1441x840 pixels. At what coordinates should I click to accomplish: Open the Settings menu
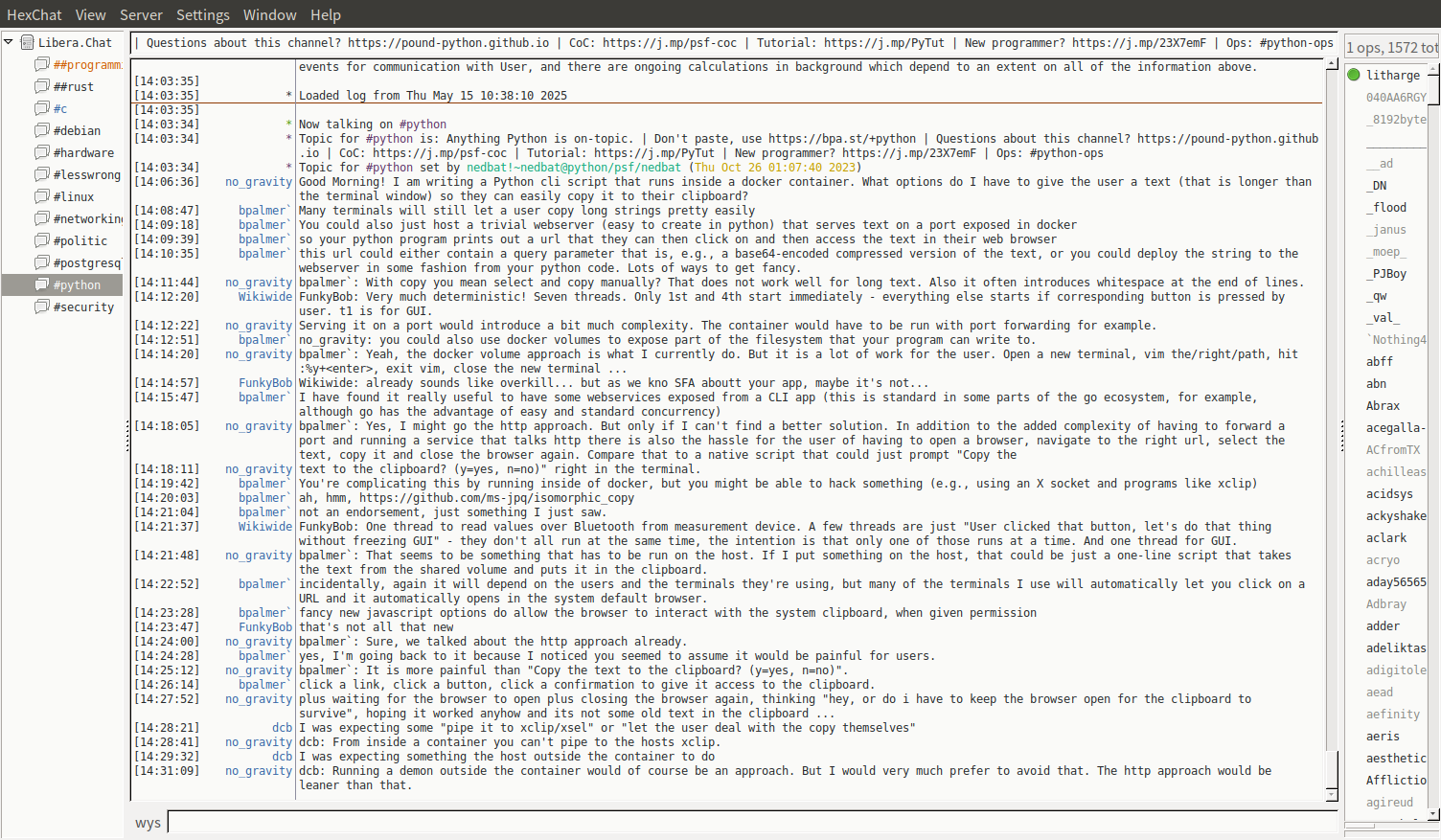(x=203, y=14)
